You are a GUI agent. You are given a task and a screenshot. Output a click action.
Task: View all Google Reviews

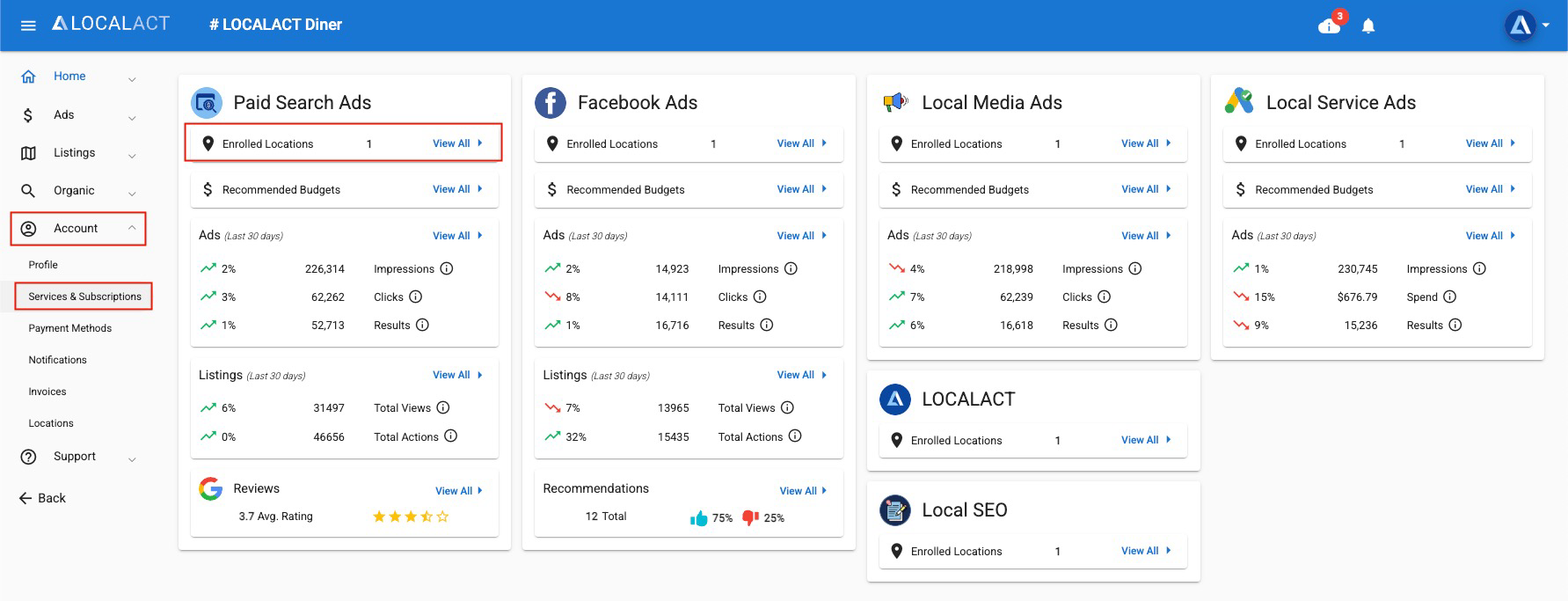pyautogui.click(x=461, y=491)
